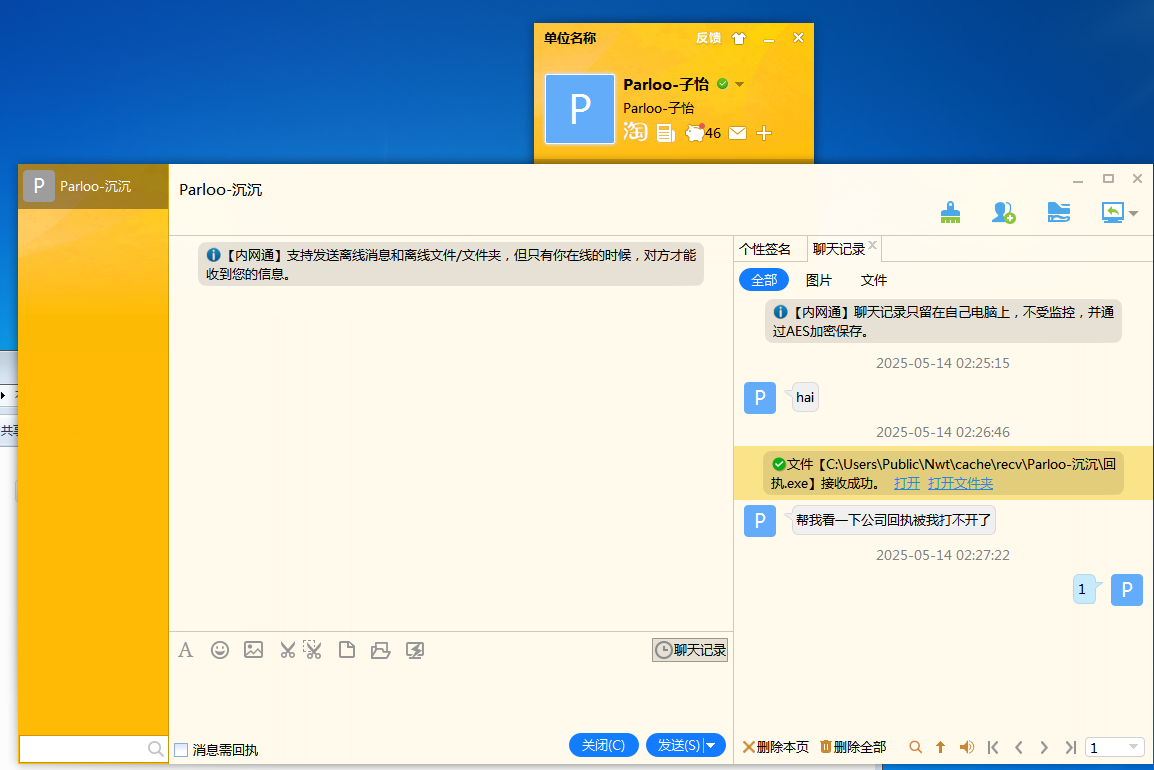The image size is (1154, 770).
Task: Click the font style 'A' icon
Action: pos(186,650)
